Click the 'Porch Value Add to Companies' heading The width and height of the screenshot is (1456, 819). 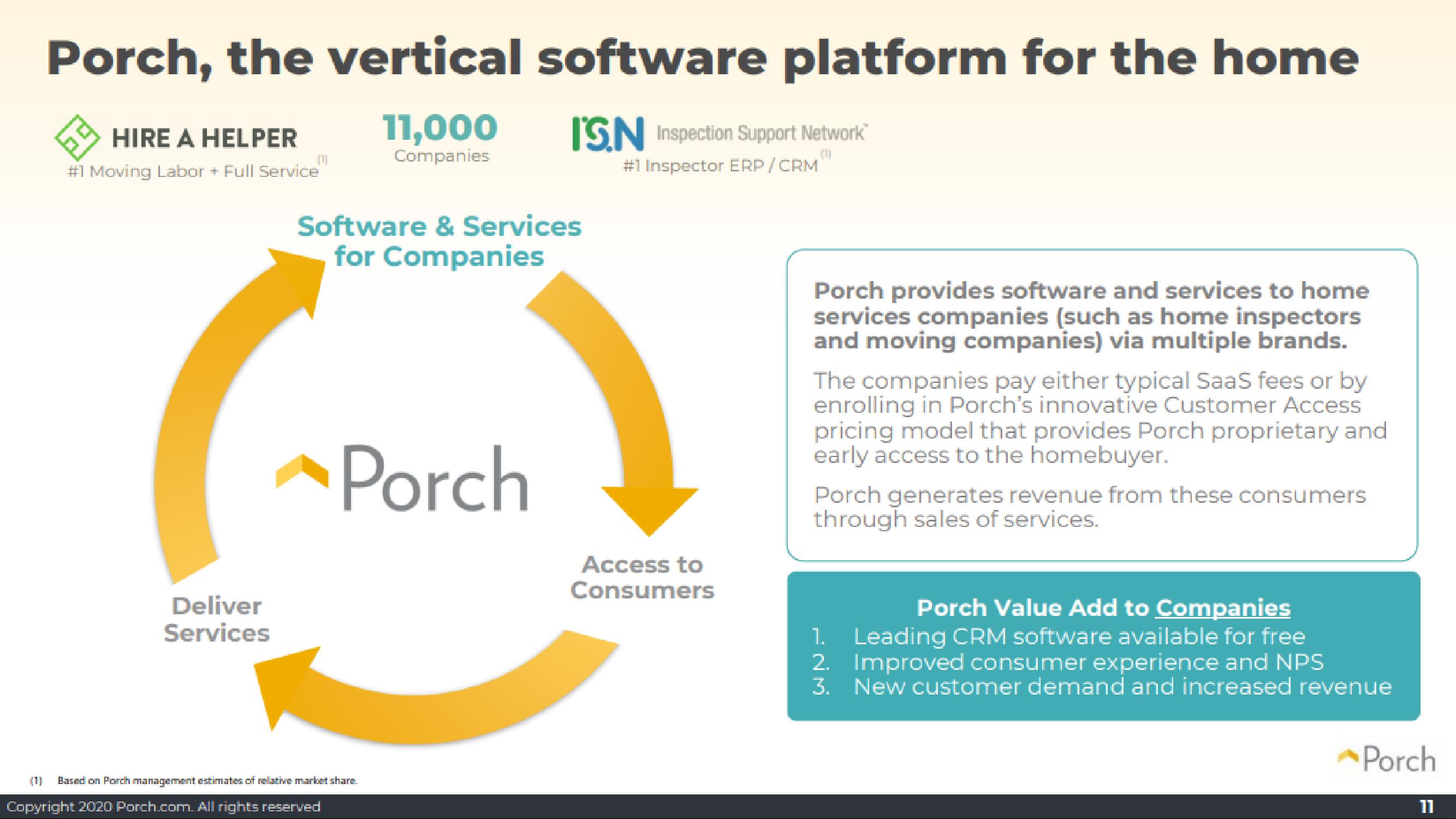[x=1103, y=608]
